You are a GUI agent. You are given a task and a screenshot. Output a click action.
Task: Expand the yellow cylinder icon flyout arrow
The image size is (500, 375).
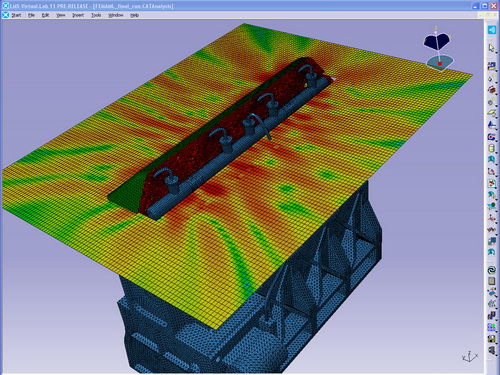[496, 152]
